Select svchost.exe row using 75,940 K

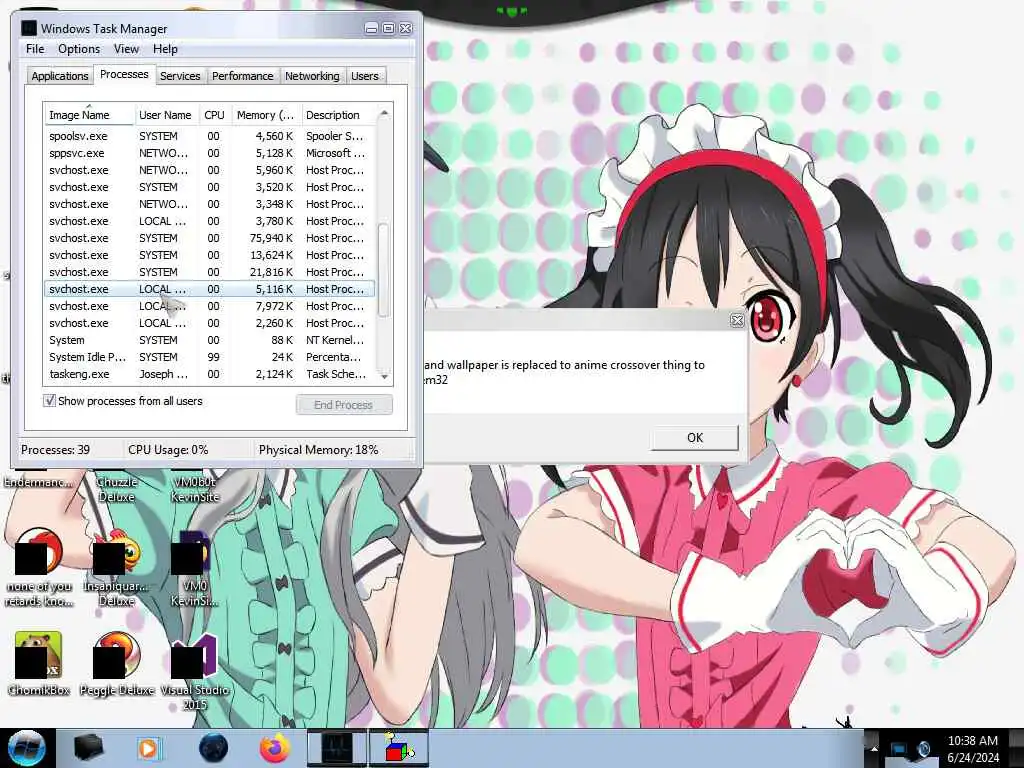pos(209,238)
